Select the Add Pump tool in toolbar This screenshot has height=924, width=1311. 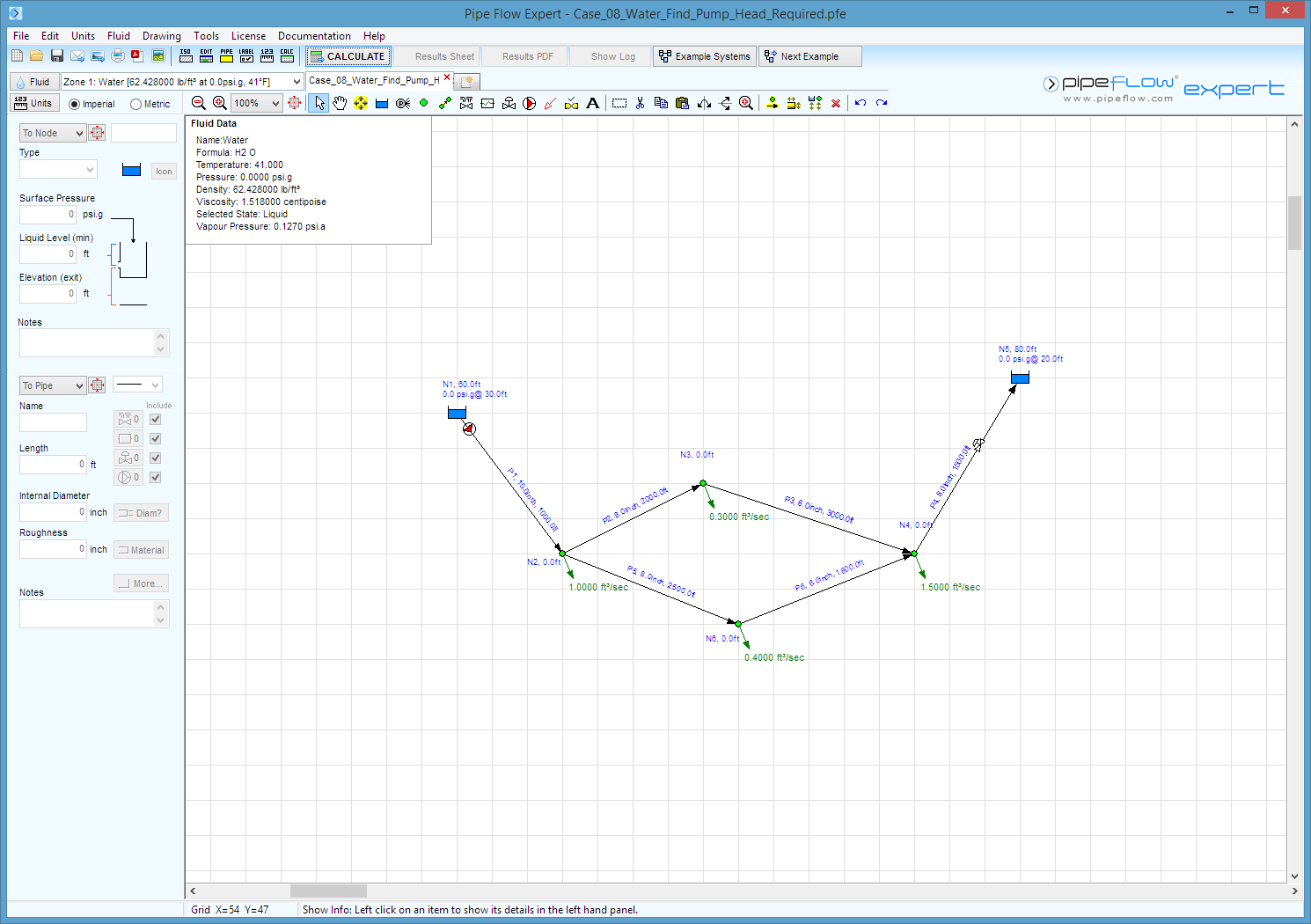pos(530,103)
